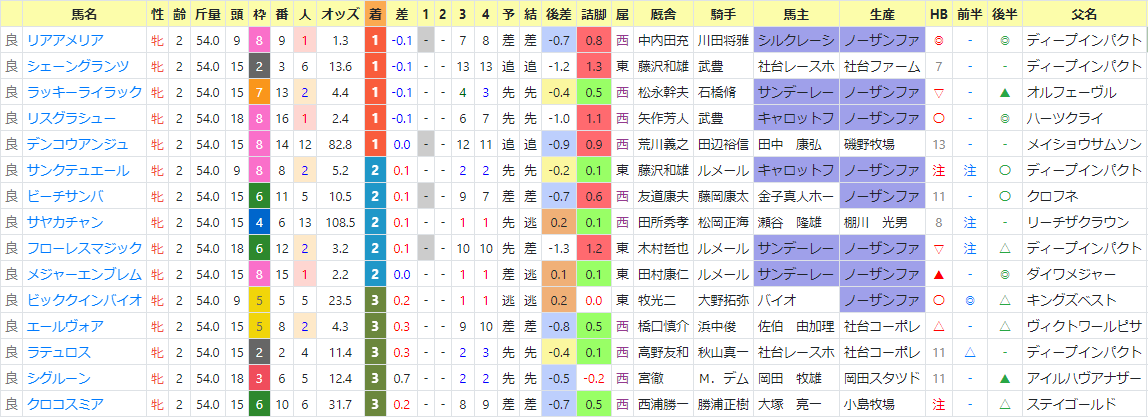Select sire cell ヴィクトワールピサ

point(1084,326)
